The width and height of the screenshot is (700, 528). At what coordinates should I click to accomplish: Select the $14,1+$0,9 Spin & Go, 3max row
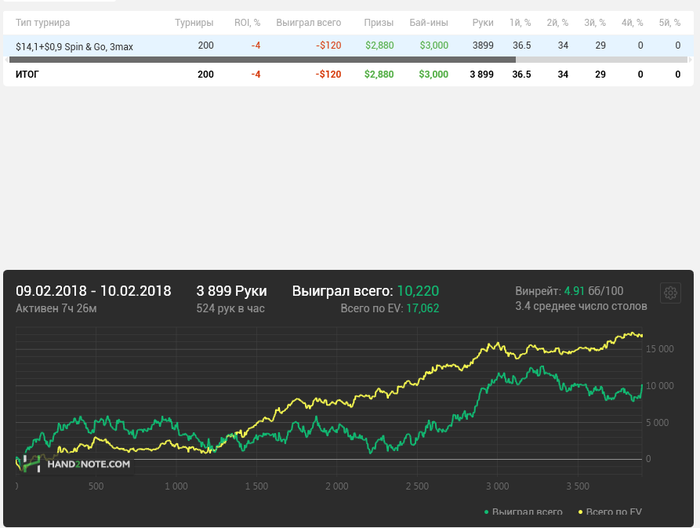348,46
